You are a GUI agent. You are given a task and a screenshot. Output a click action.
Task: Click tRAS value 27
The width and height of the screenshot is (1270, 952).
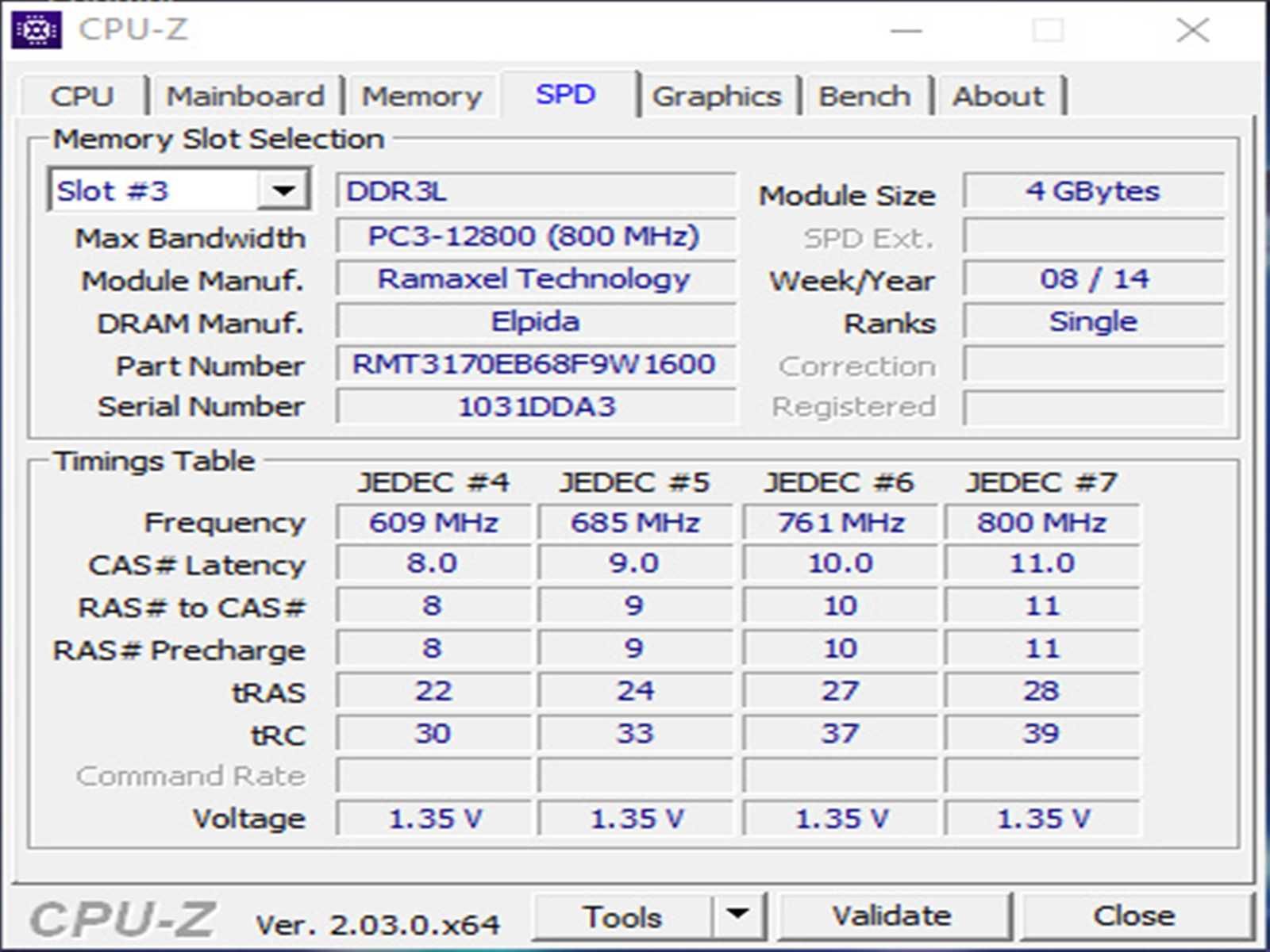(840, 691)
